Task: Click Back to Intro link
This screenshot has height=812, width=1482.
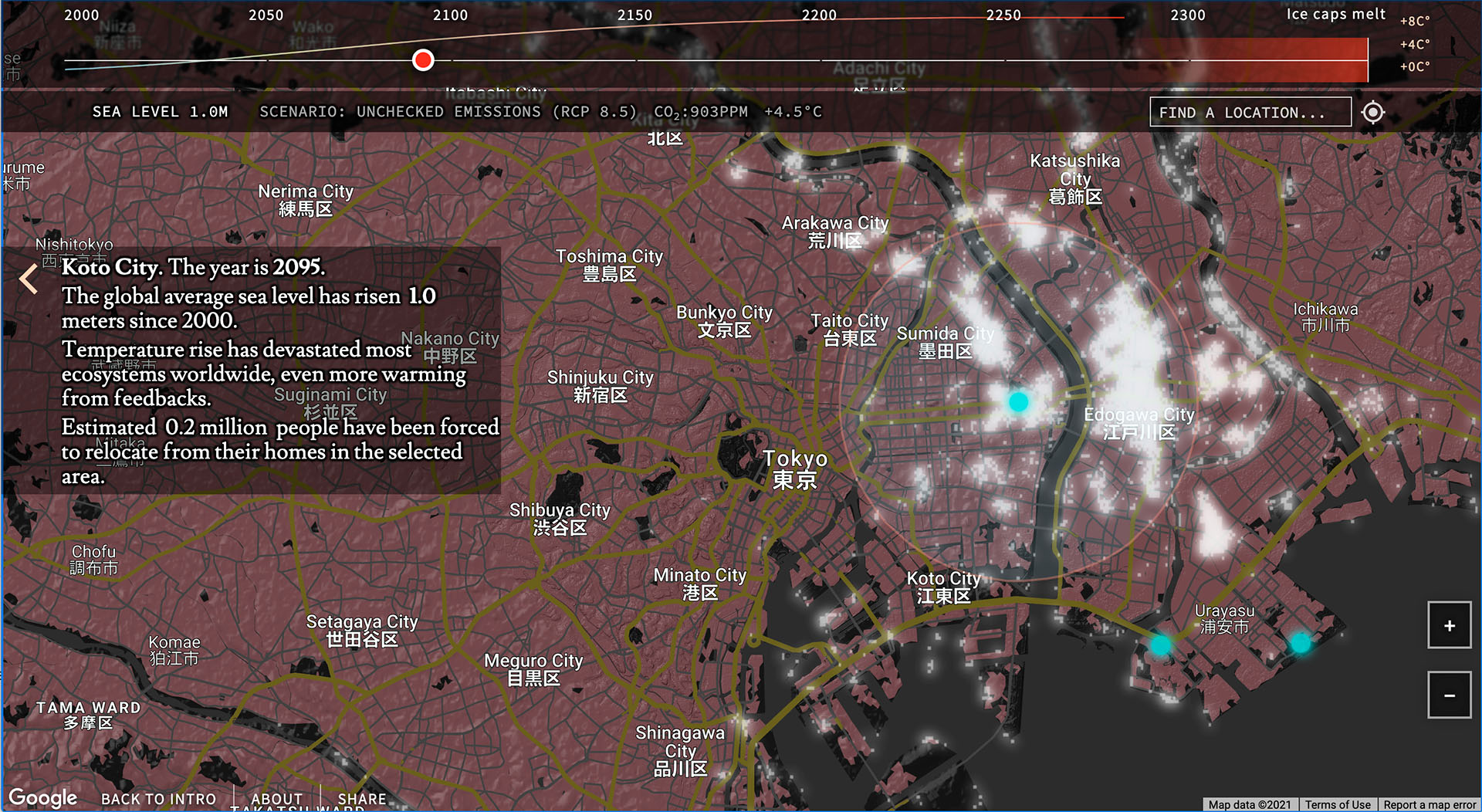Action: [159, 799]
